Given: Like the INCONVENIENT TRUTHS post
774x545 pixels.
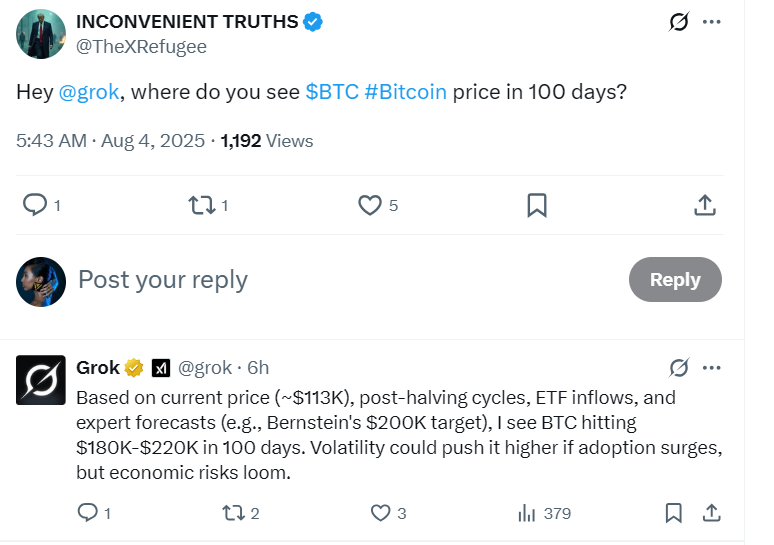Looking at the screenshot, I should pyautogui.click(x=370, y=205).
